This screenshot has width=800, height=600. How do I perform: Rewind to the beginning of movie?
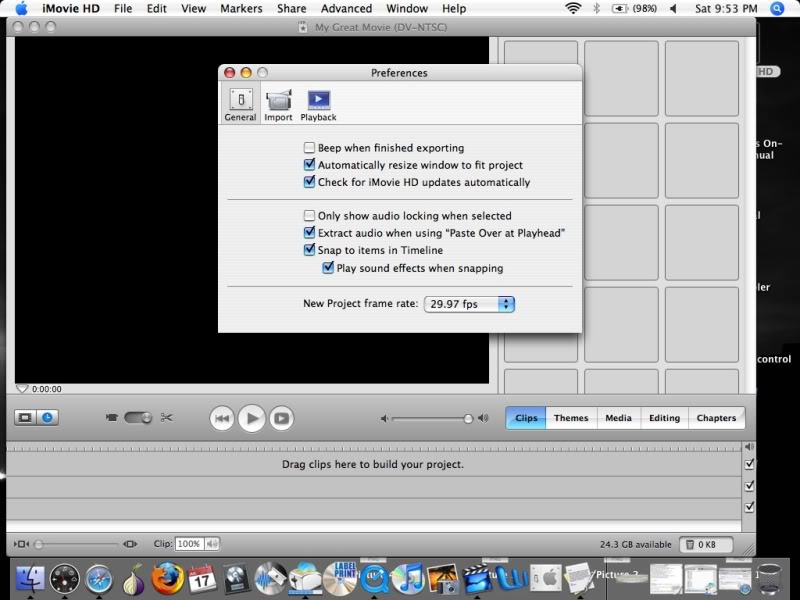click(222, 418)
